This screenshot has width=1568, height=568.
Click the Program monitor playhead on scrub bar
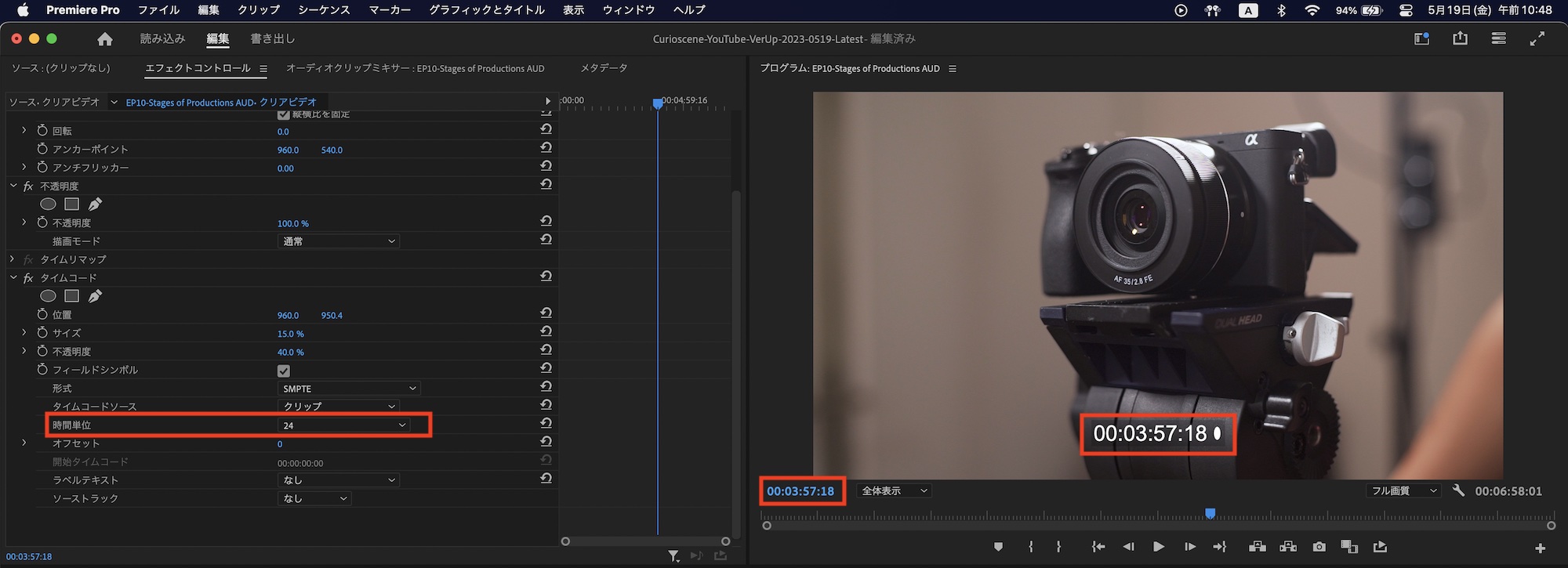(x=1210, y=514)
